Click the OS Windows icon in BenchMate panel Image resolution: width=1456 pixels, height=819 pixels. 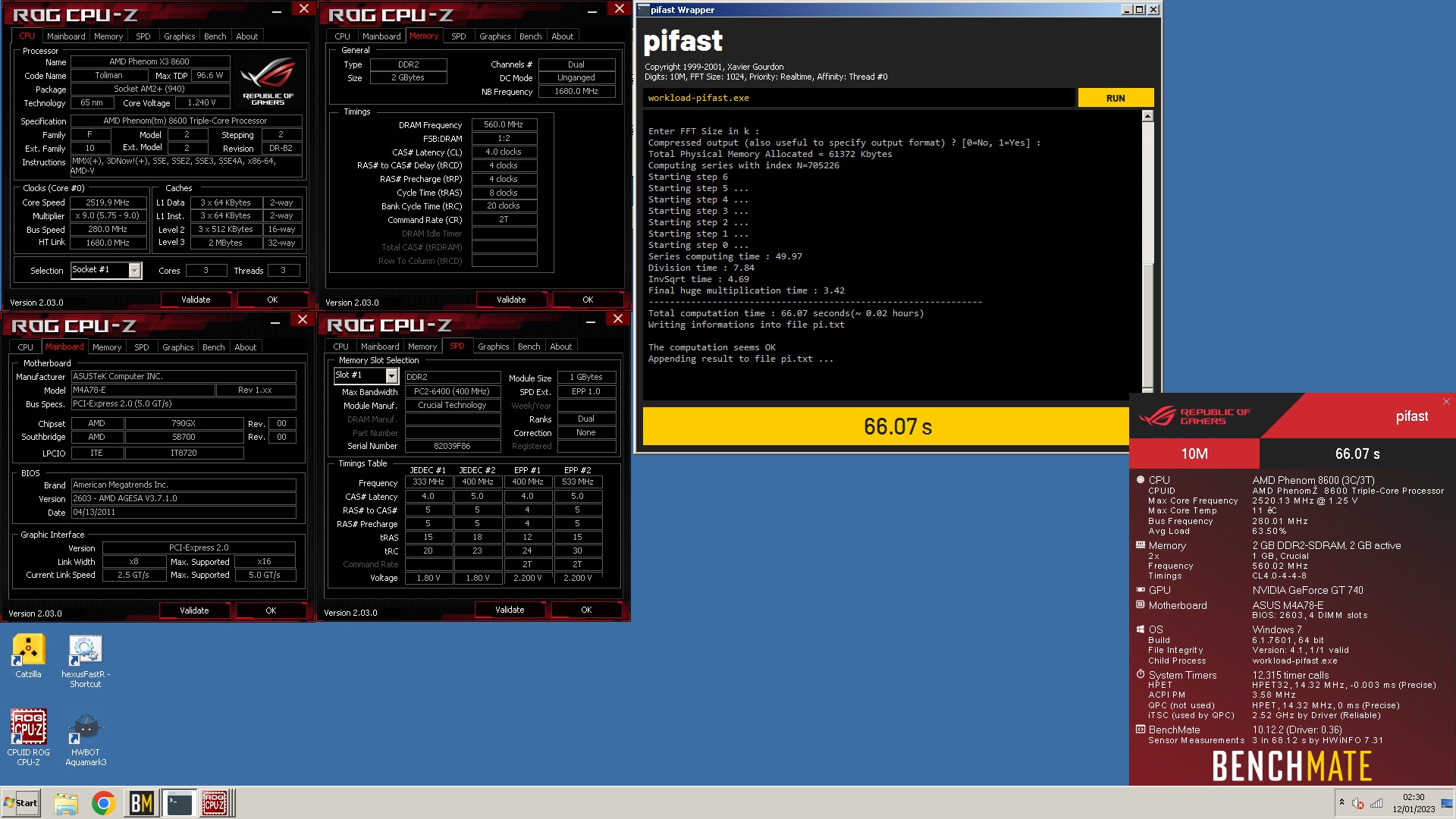(1140, 629)
